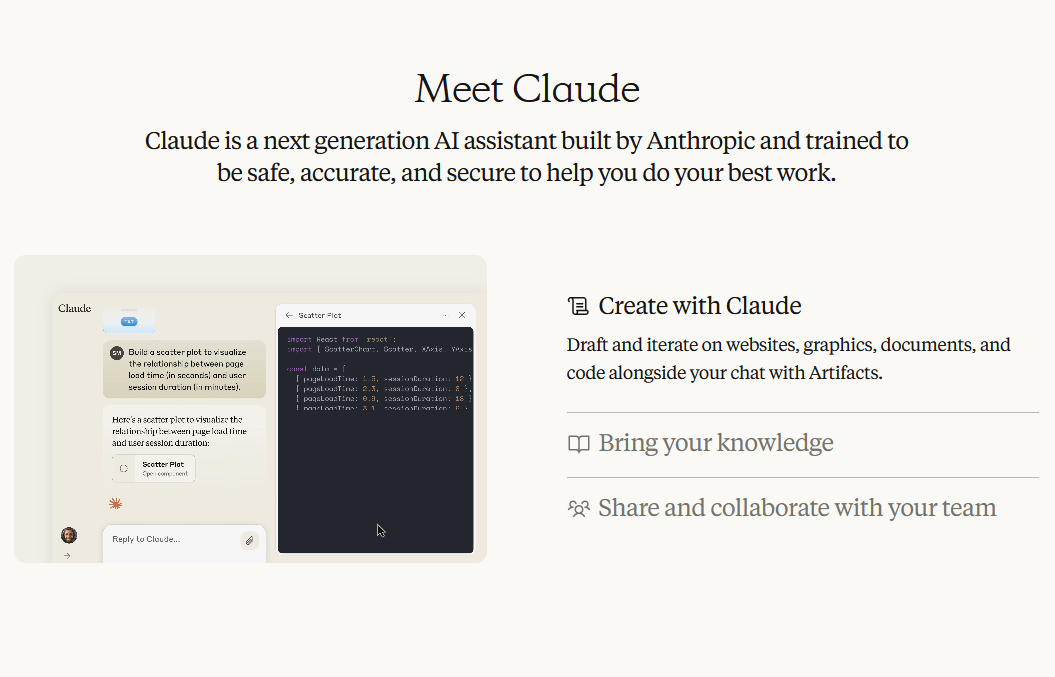
Task: Click the SW user initials badge
Action: click(x=117, y=353)
